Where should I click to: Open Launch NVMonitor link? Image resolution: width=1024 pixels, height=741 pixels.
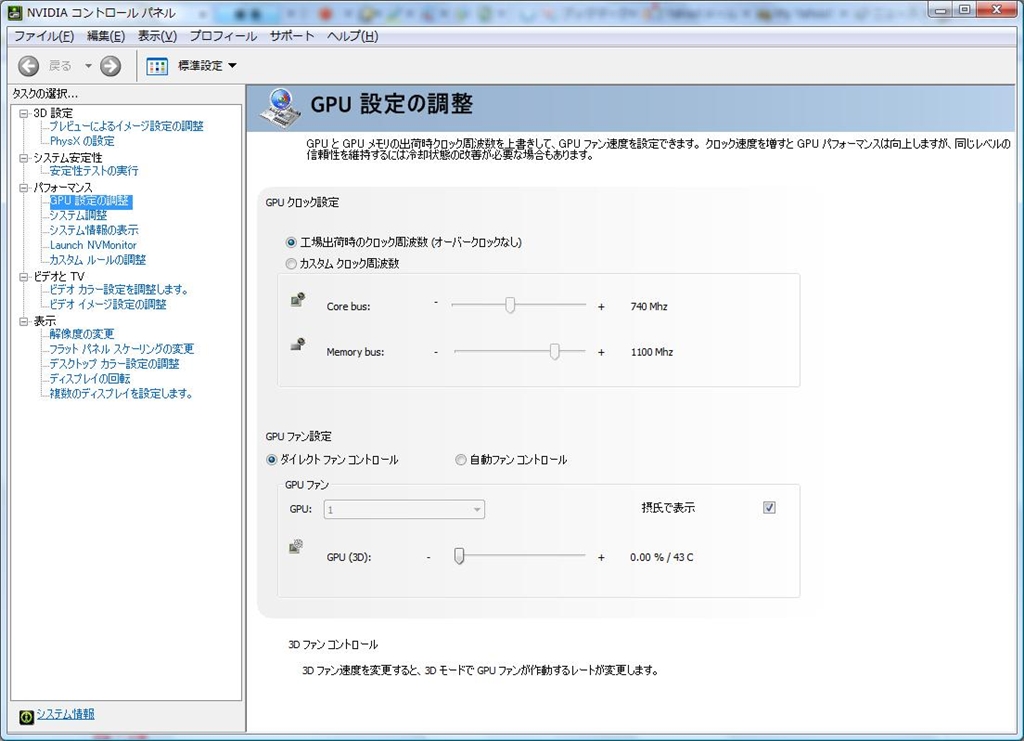coord(93,245)
